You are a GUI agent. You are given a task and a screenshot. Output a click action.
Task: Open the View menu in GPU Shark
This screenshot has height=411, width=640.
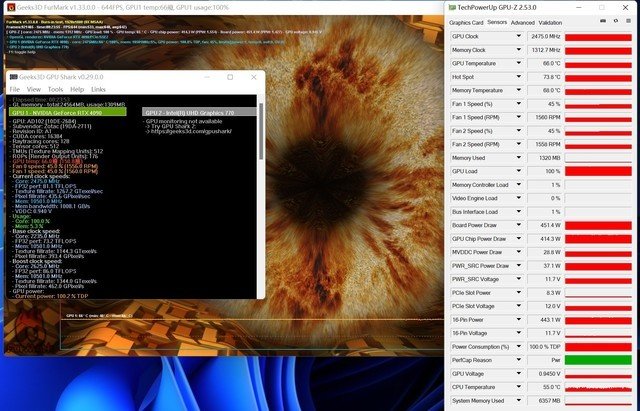(34, 89)
